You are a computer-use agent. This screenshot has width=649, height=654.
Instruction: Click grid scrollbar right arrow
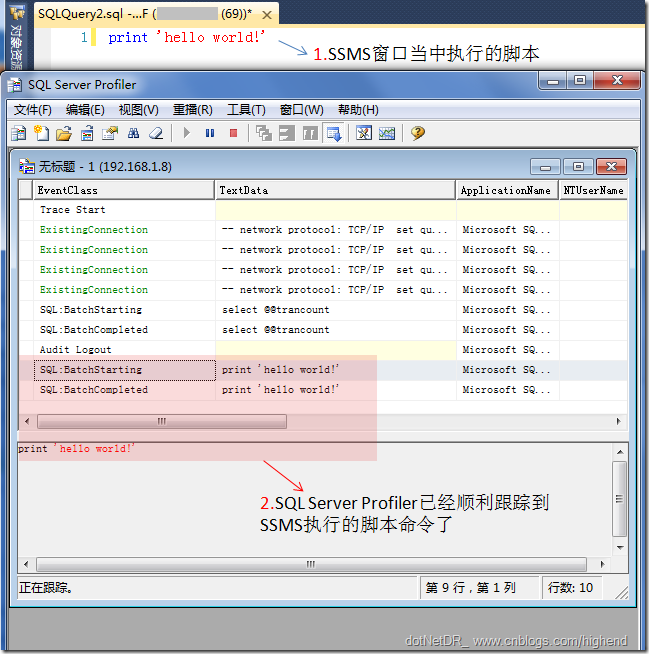[619, 421]
